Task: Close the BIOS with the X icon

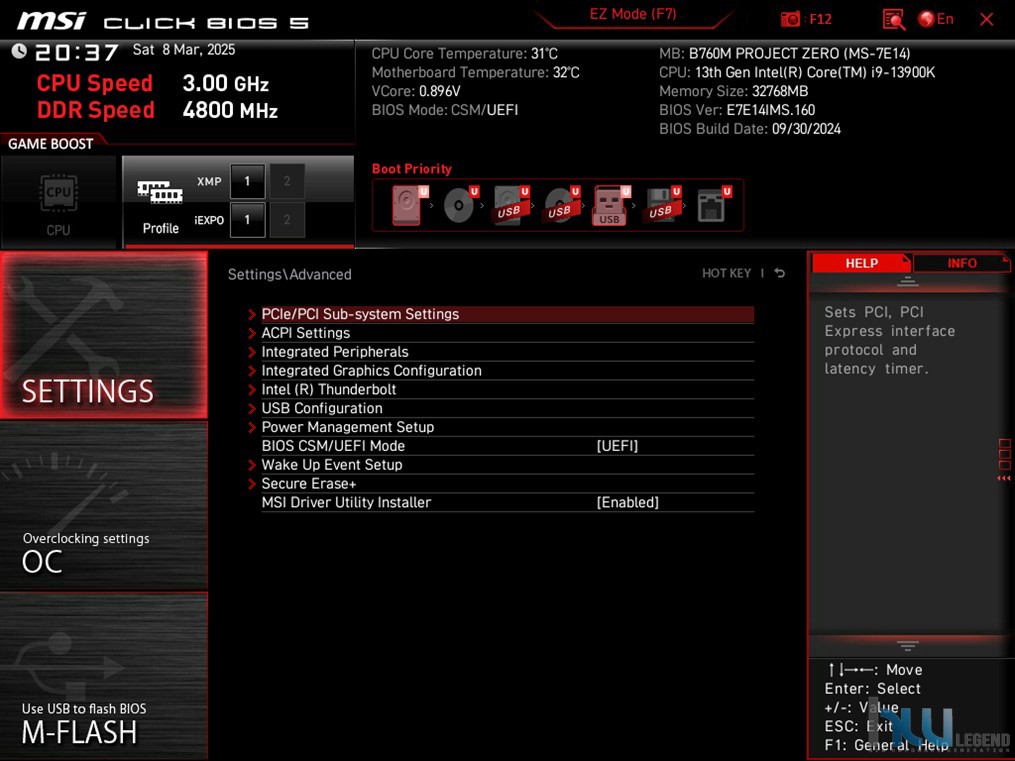Action: [987, 19]
